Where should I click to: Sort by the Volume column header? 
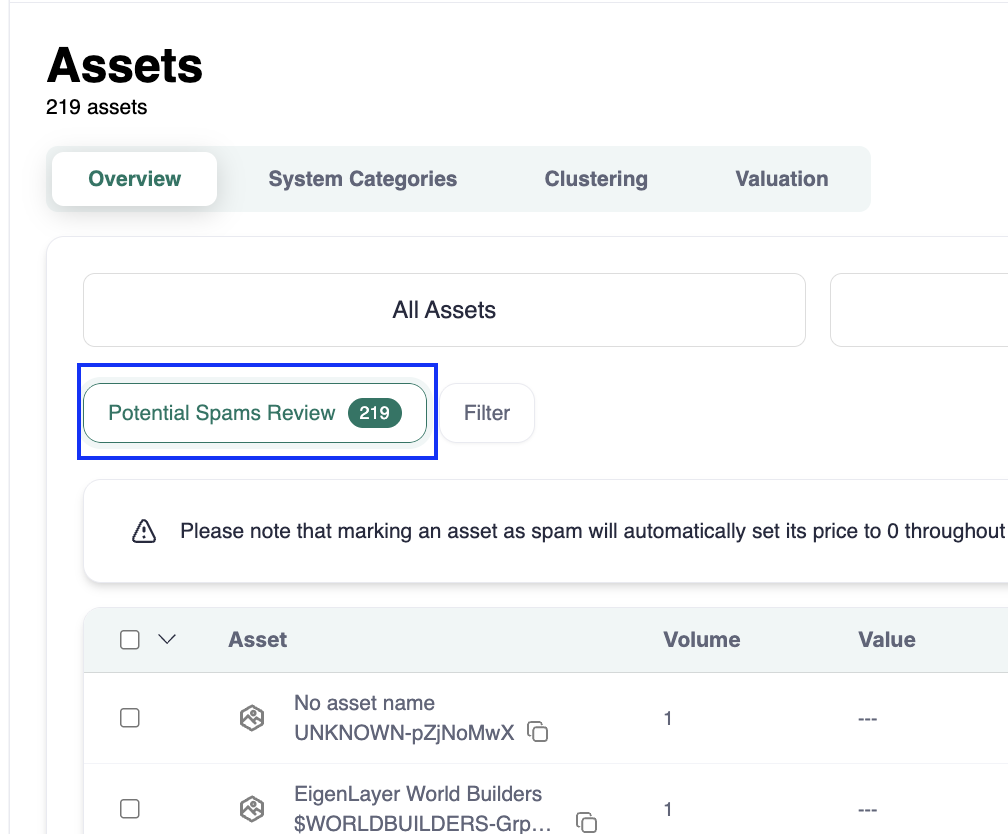pyautogui.click(x=701, y=640)
